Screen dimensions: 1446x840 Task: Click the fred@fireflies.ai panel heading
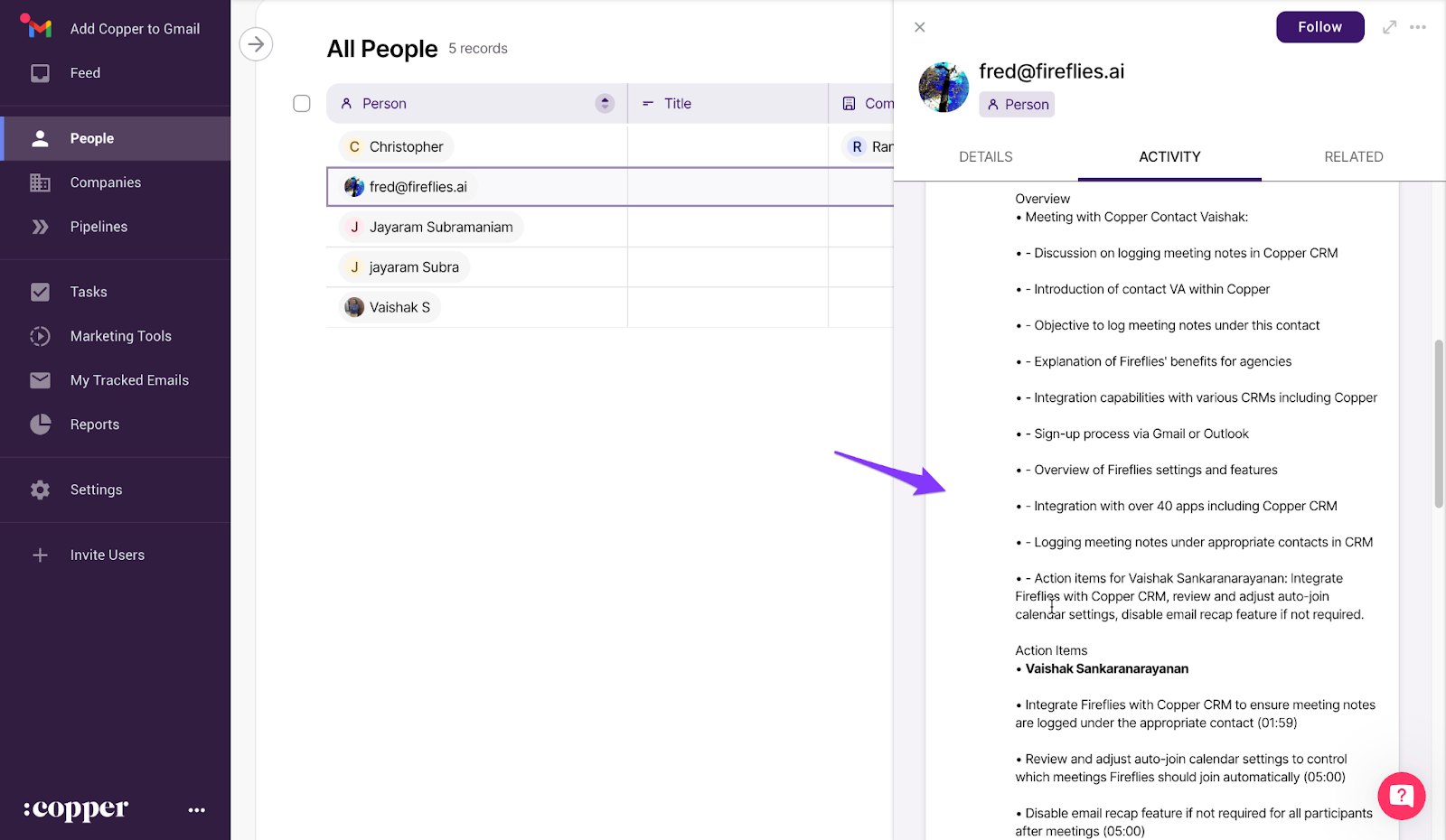point(1052,71)
